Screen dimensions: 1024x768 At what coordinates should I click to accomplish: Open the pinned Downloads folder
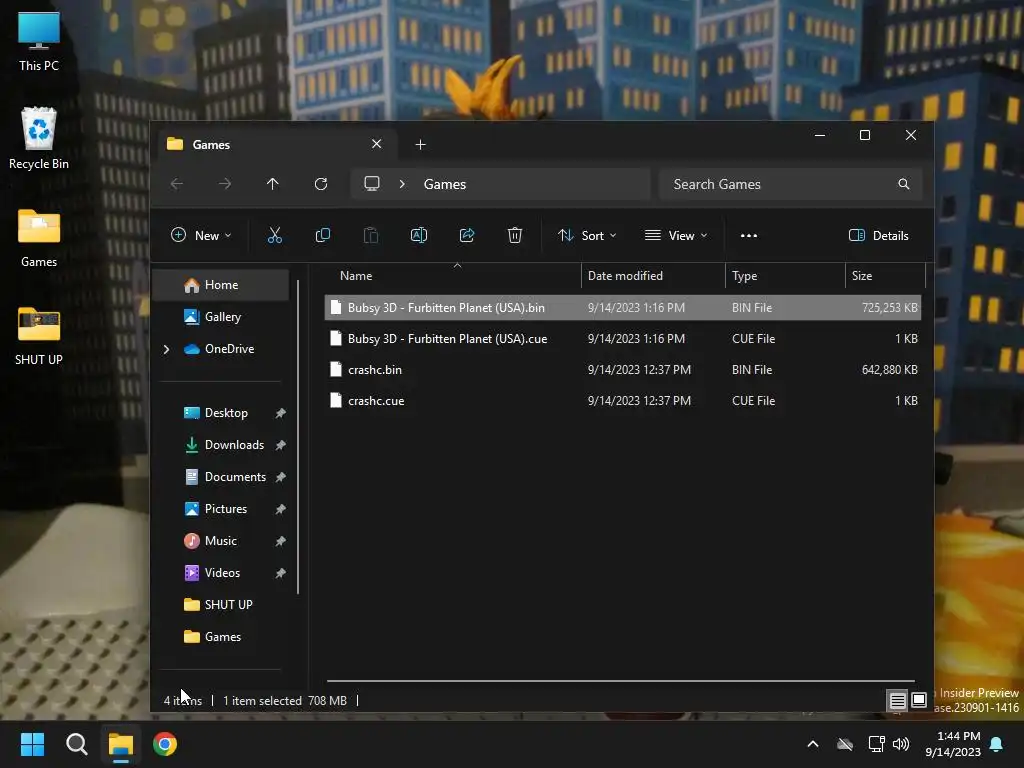coord(221,445)
